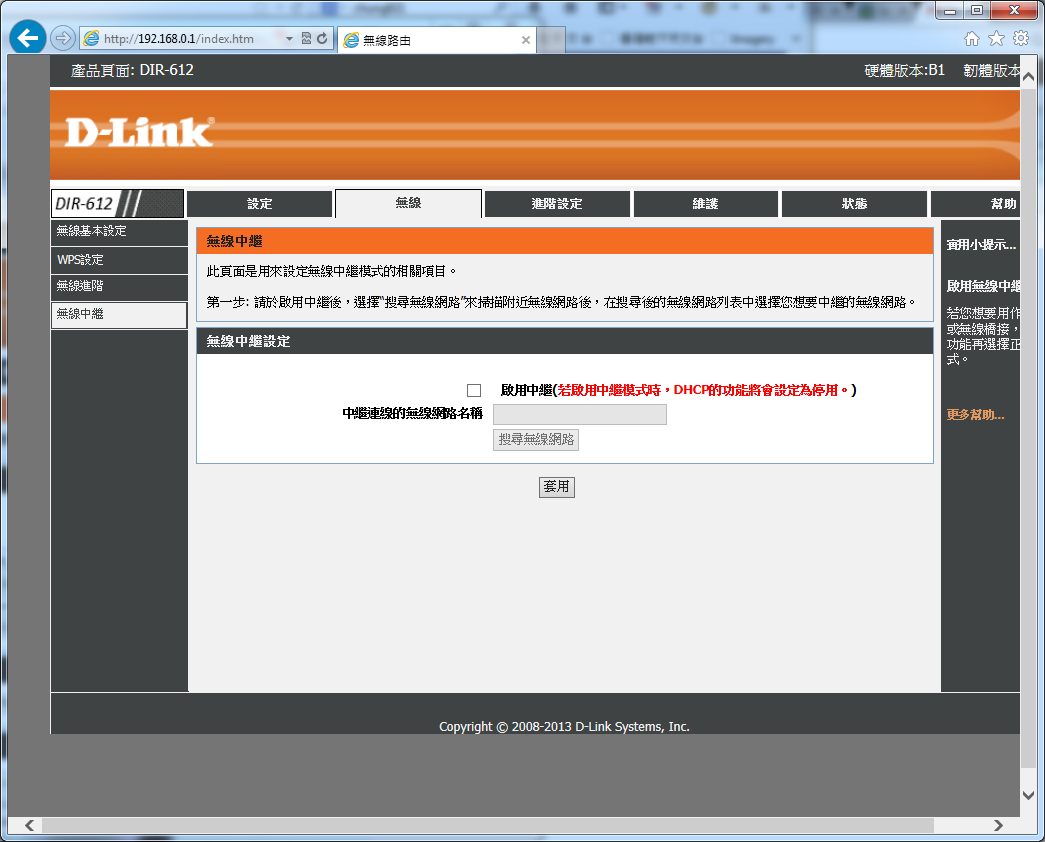
Task: Enable the 啟用中繼 checkbox
Action: (x=474, y=390)
